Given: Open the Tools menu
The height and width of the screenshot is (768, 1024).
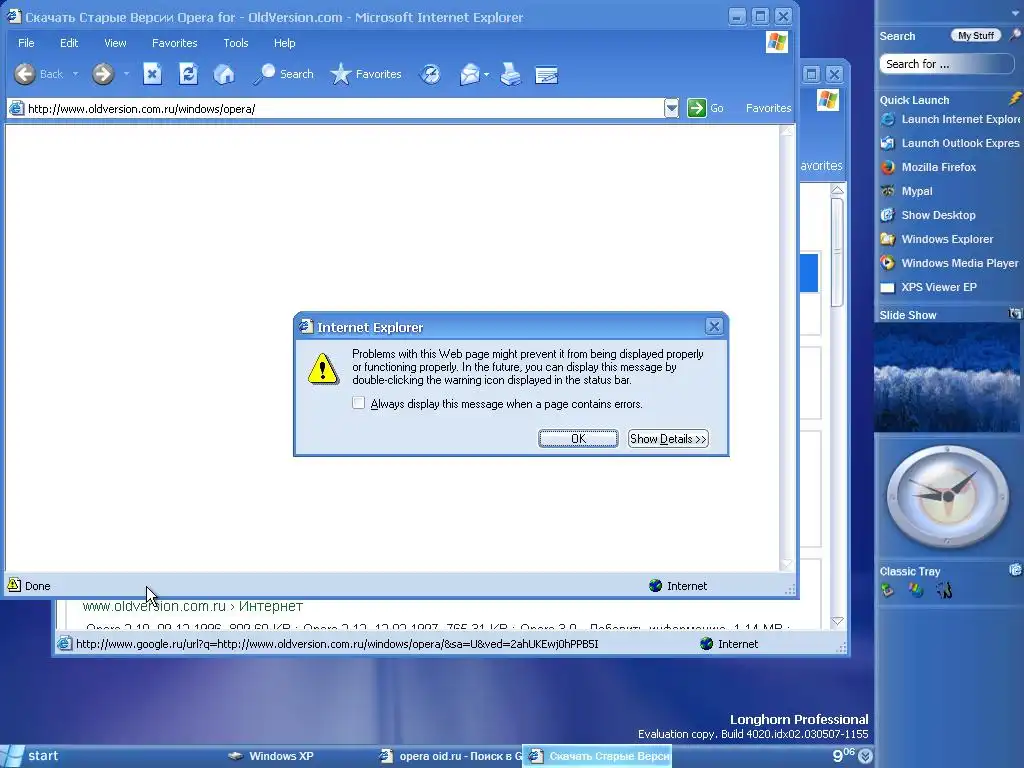Looking at the screenshot, I should pos(236,43).
